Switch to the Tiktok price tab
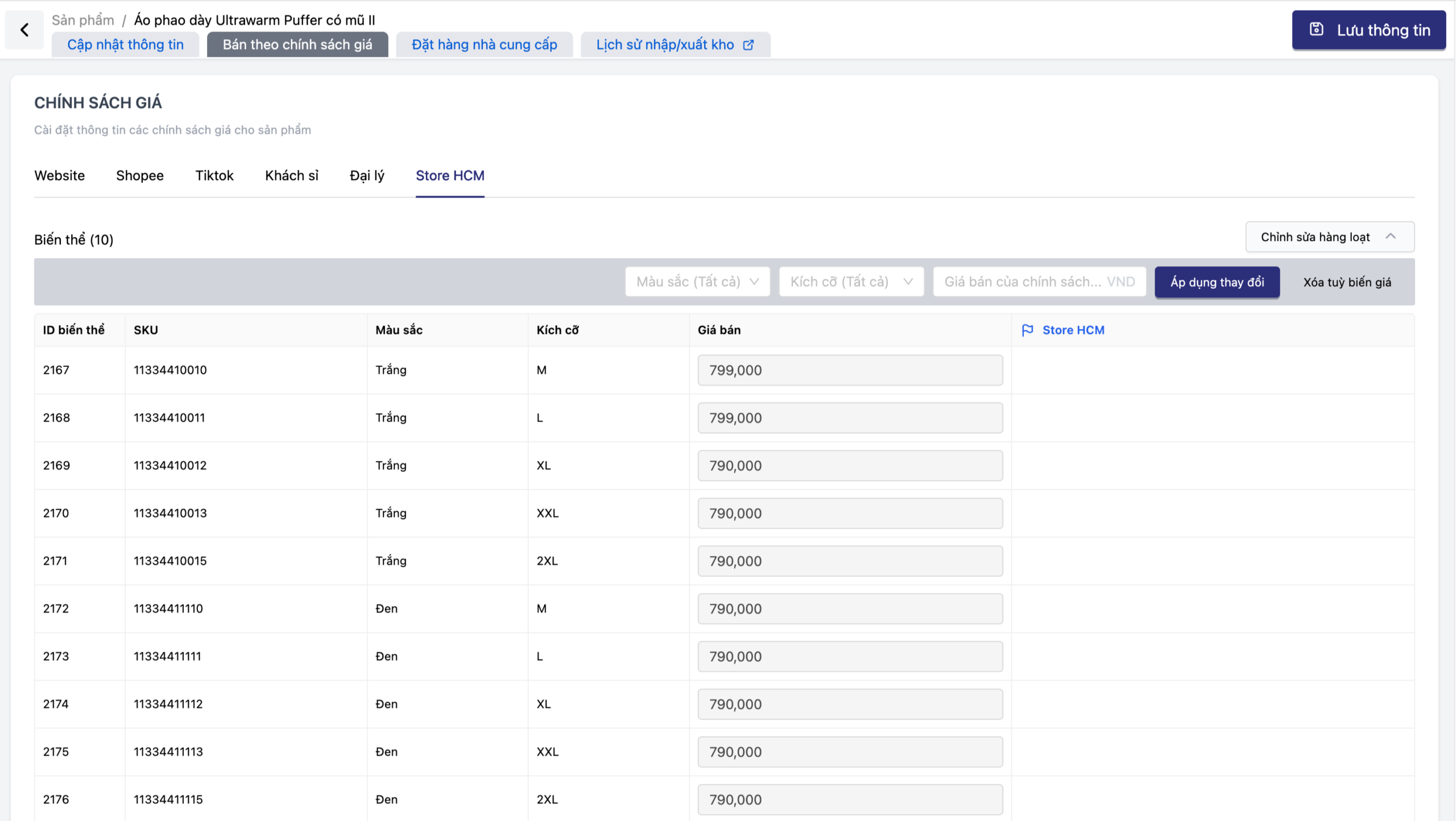Image resolution: width=1456 pixels, height=821 pixels. [214, 176]
